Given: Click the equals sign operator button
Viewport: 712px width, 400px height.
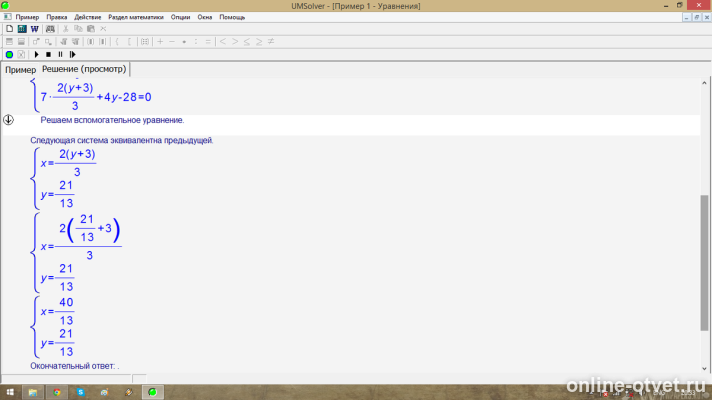Looking at the screenshot, I should [208, 41].
